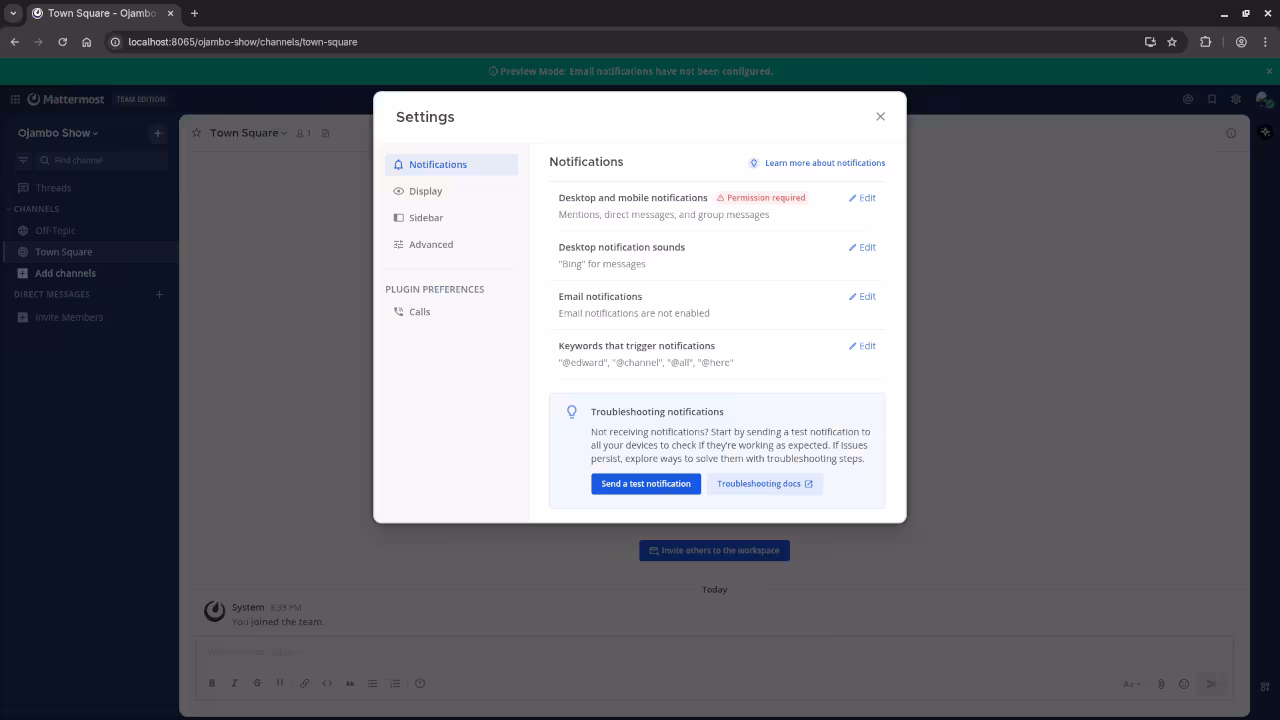The height and width of the screenshot is (720, 1280).
Task: Close the Settings dialog with X
Action: [880, 117]
